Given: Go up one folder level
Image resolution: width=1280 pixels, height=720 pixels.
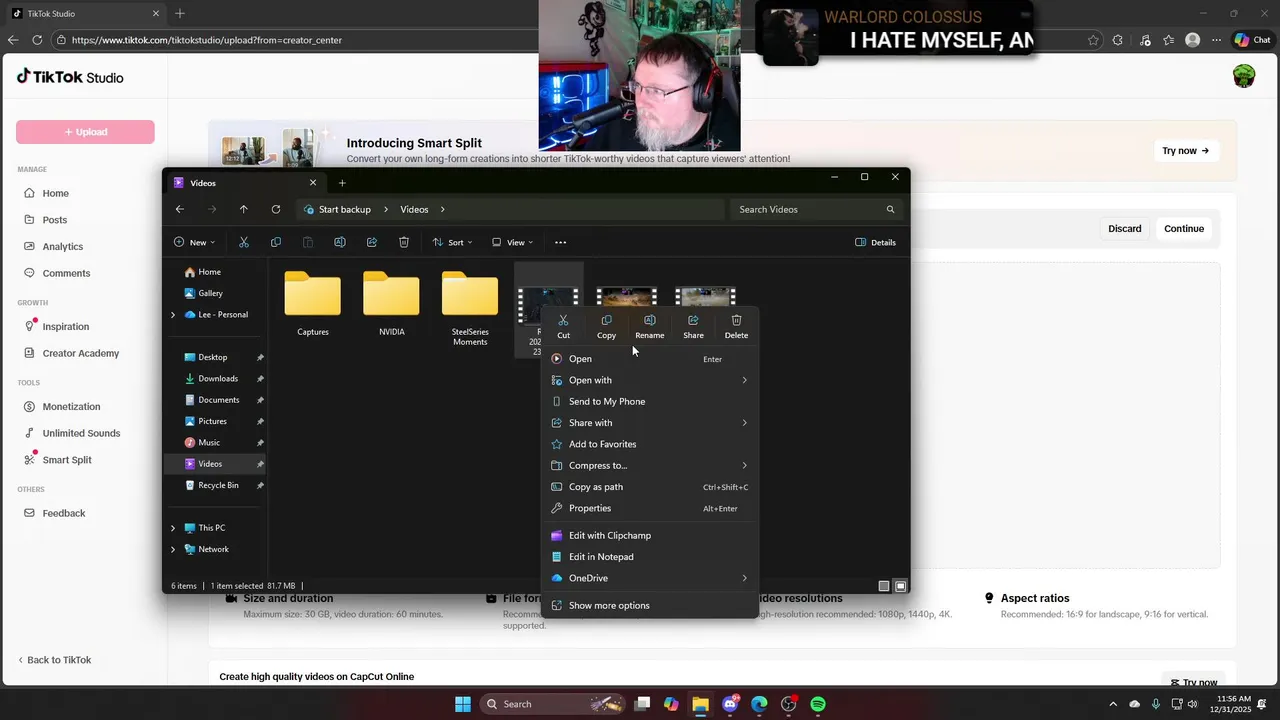Looking at the screenshot, I should 243,209.
